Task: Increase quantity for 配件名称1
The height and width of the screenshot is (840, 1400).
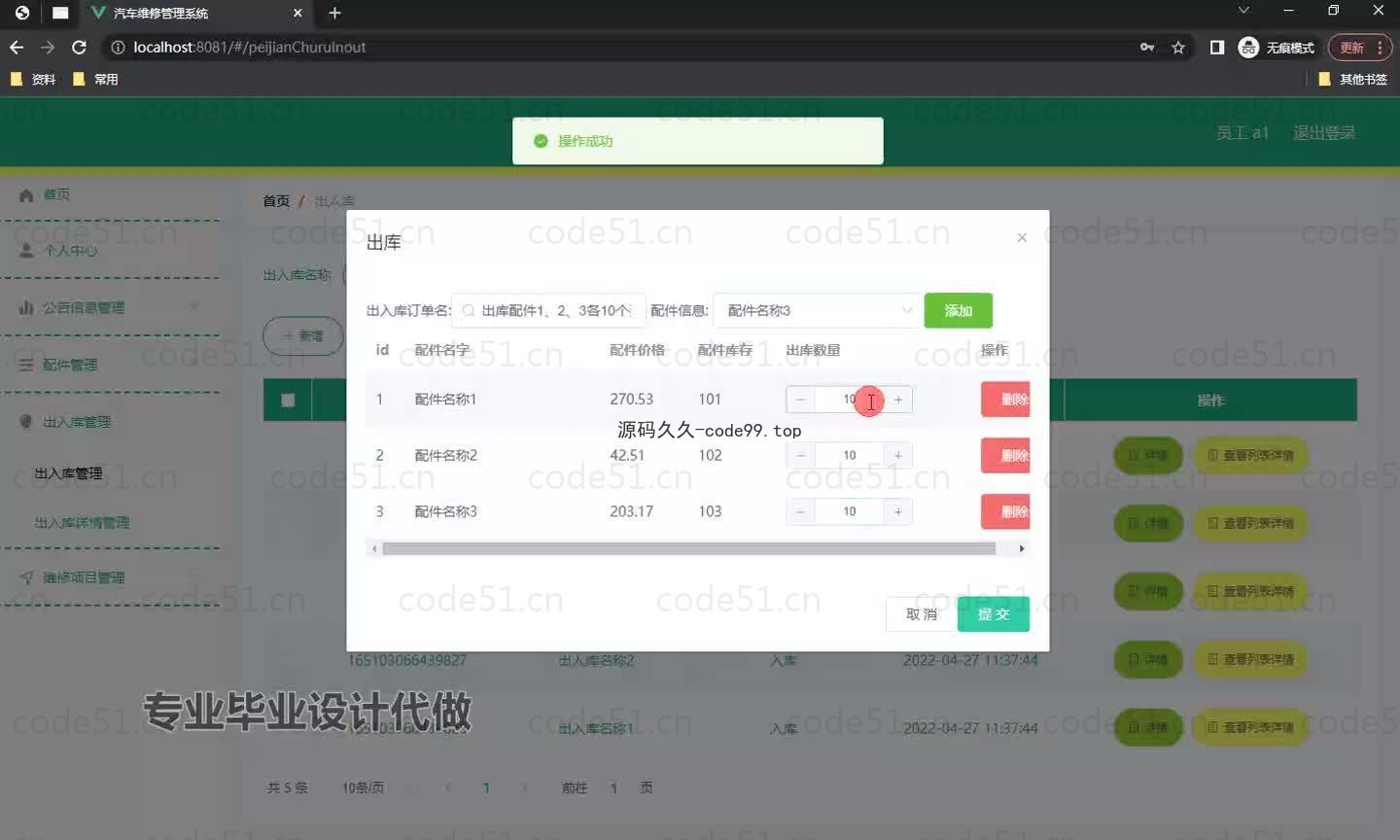Action: tap(898, 400)
